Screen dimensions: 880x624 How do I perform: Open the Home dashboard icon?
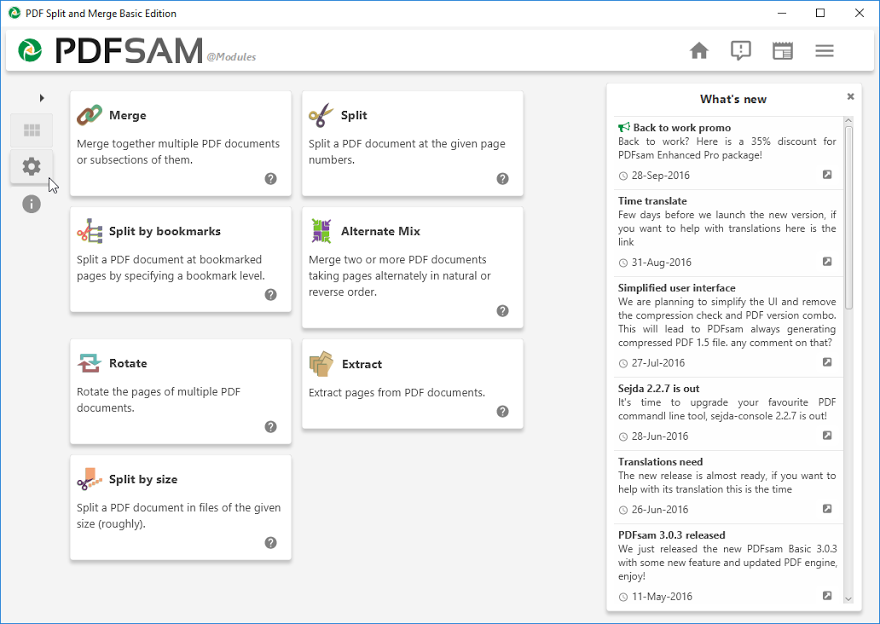[699, 51]
